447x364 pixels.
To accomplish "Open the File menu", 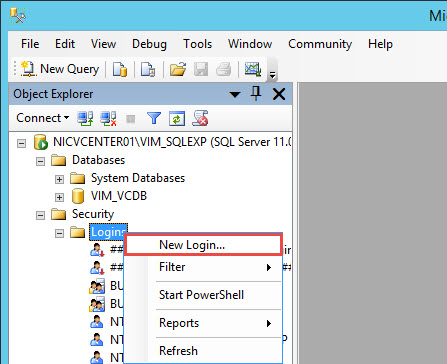I will click(x=30, y=44).
